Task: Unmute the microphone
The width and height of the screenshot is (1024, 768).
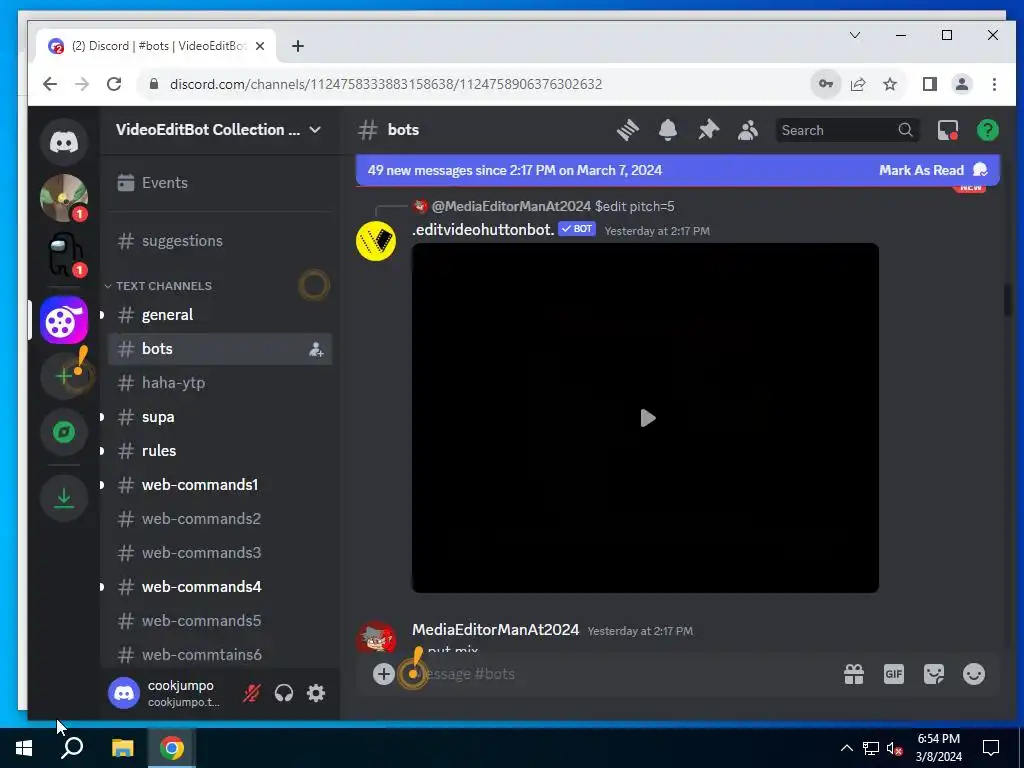Action: pos(251,693)
